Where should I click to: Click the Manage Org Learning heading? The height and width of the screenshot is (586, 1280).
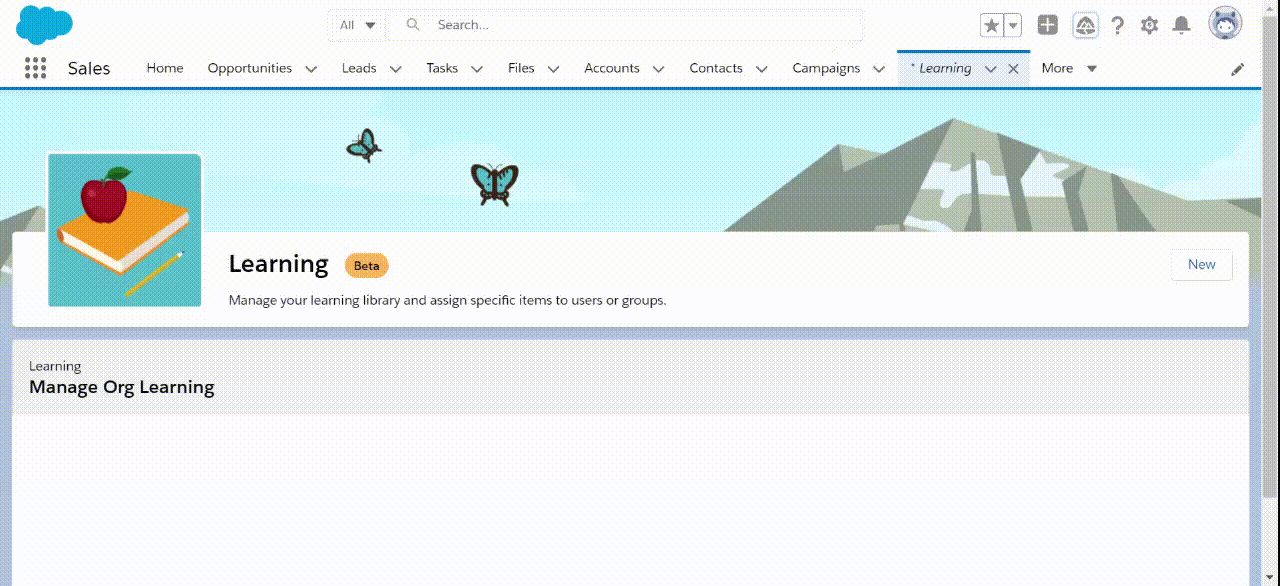[122, 387]
